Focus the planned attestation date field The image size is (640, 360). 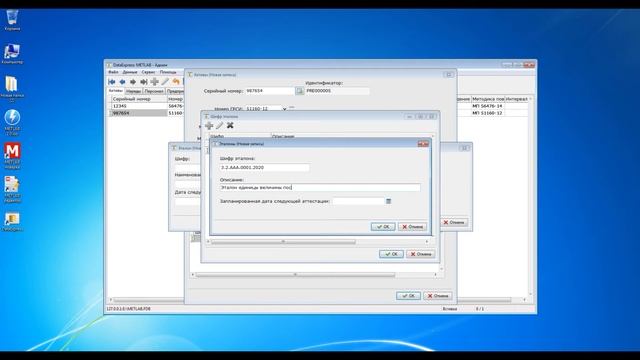point(358,201)
